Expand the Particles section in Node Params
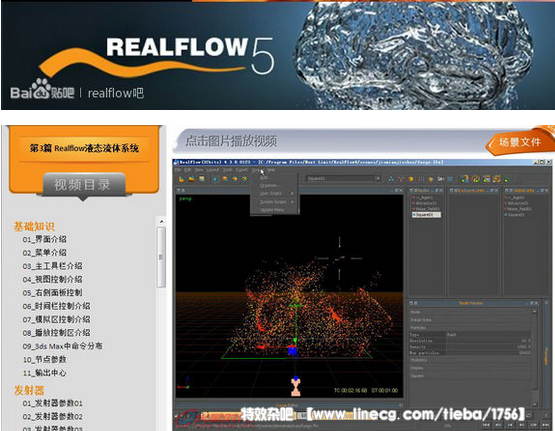This screenshot has width=555, height=431. tap(470, 328)
